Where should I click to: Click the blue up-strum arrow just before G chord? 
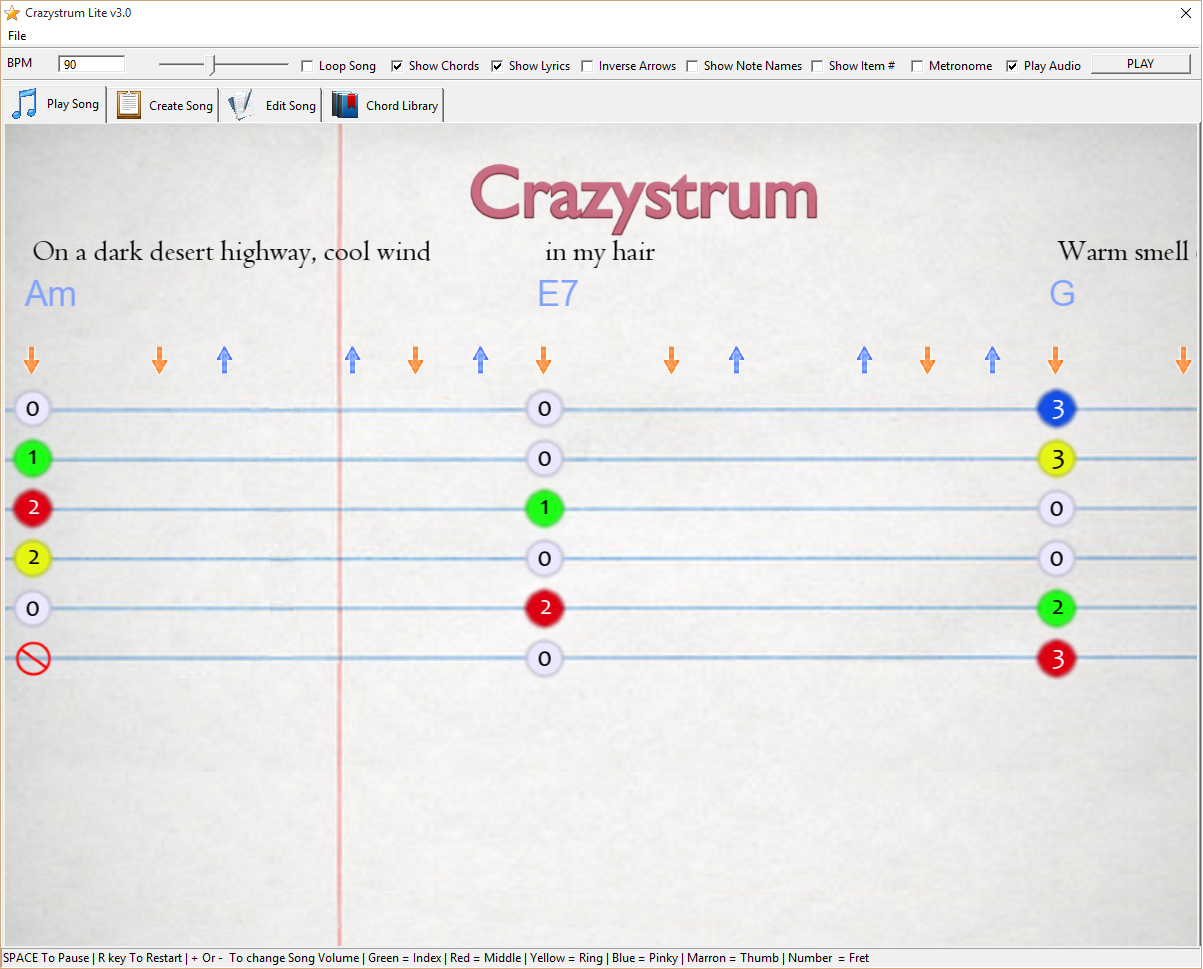pyautogui.click(x=992, y=360)
